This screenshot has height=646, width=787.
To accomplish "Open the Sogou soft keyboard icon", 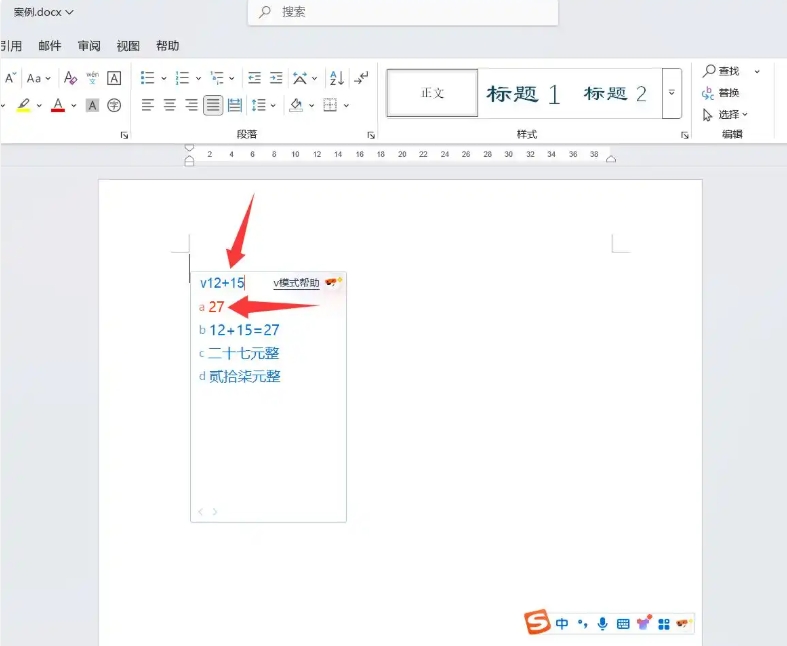I will click(622, 623).
